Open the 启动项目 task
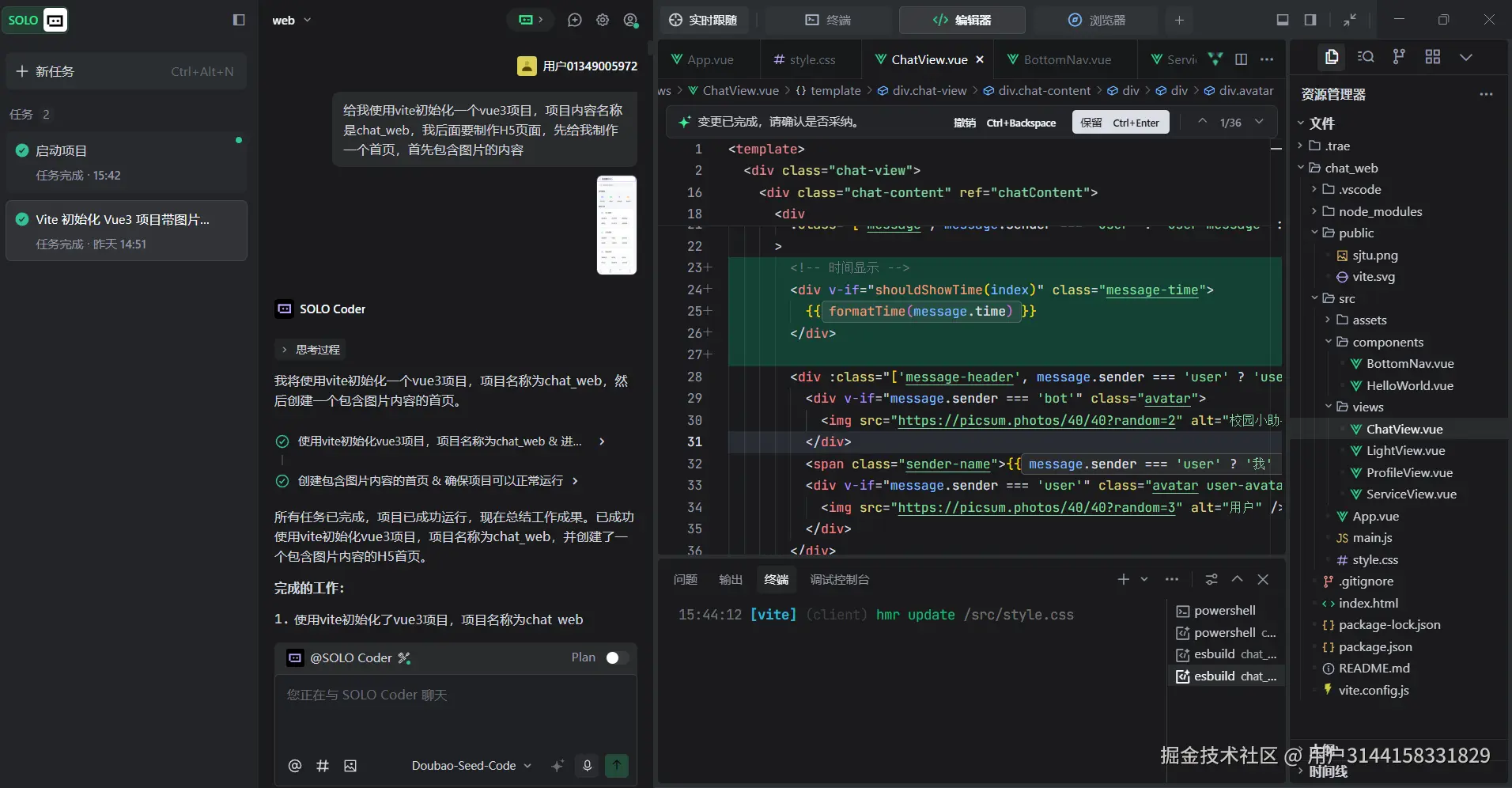Image resolution: width=1512 pixels, height=788 pixels. [127, 162]
